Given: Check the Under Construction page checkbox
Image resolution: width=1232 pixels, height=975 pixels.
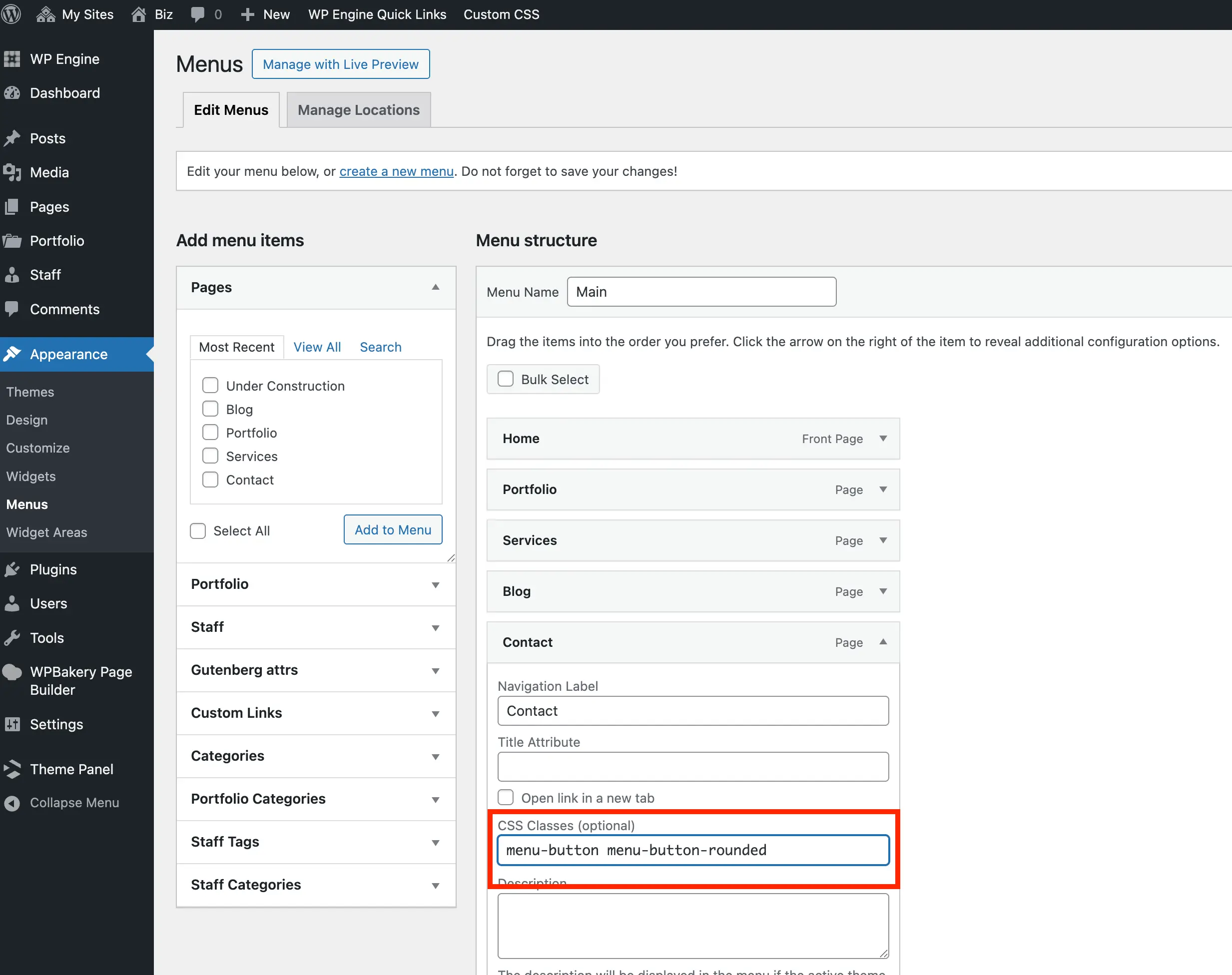Looking at the screenshot, I should point(210,385).
